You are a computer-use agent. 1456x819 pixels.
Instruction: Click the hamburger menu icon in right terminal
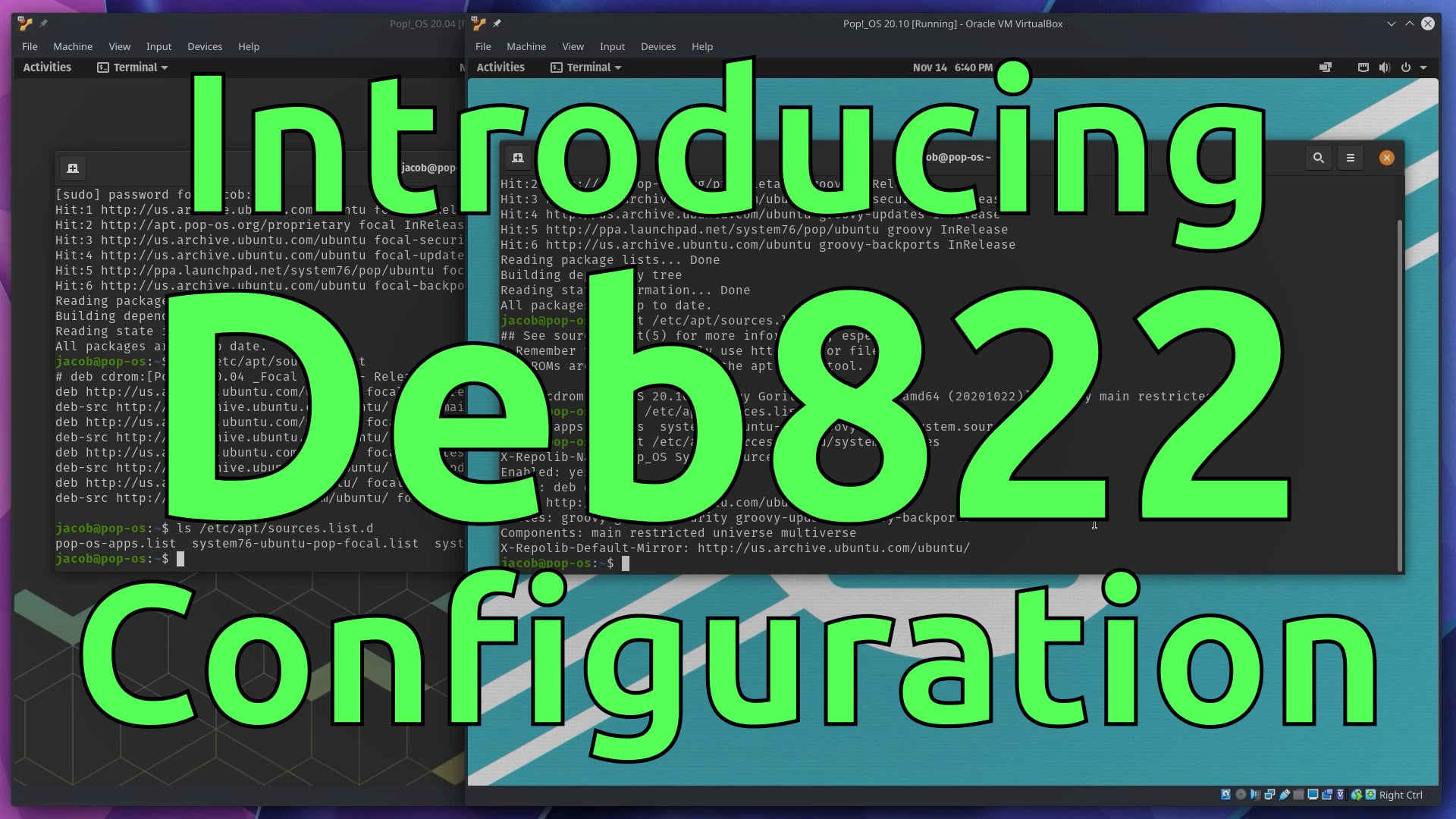pyautogui.click(x=1350, y=158)
